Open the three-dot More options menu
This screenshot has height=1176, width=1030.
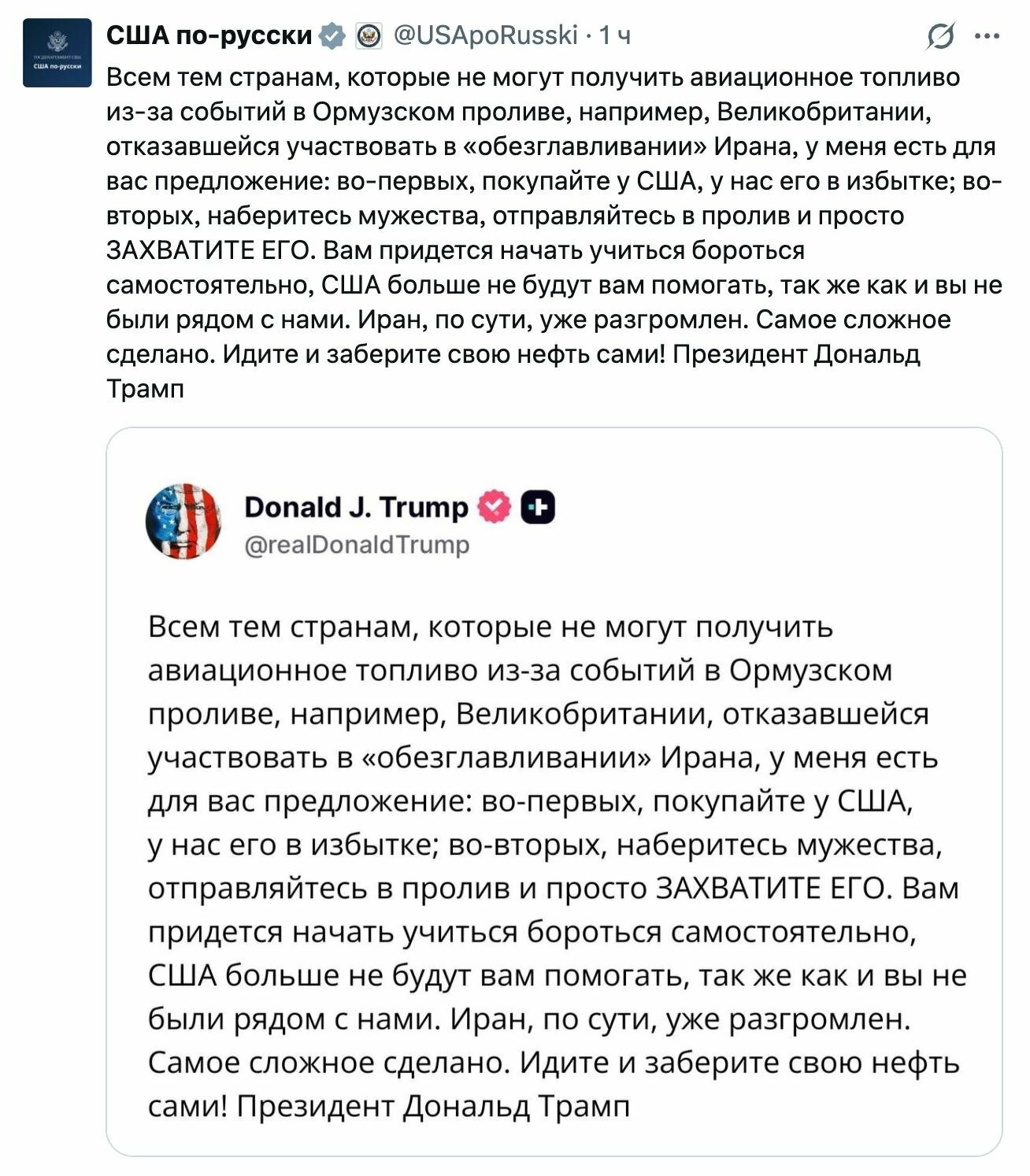click(x=987, y=36)
